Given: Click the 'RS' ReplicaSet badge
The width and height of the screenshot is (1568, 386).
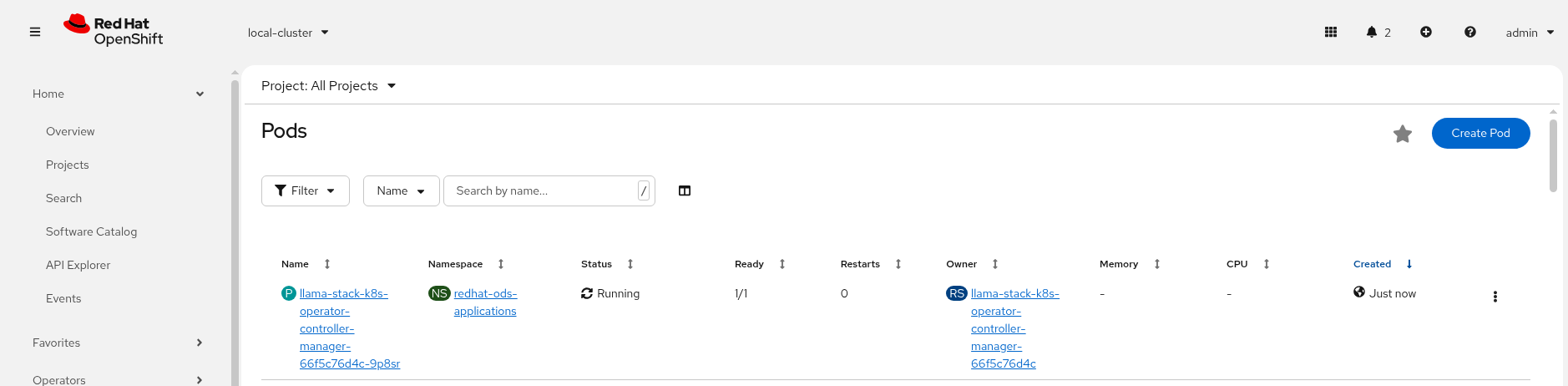Looking at the screenshot, I should (957, 293).
